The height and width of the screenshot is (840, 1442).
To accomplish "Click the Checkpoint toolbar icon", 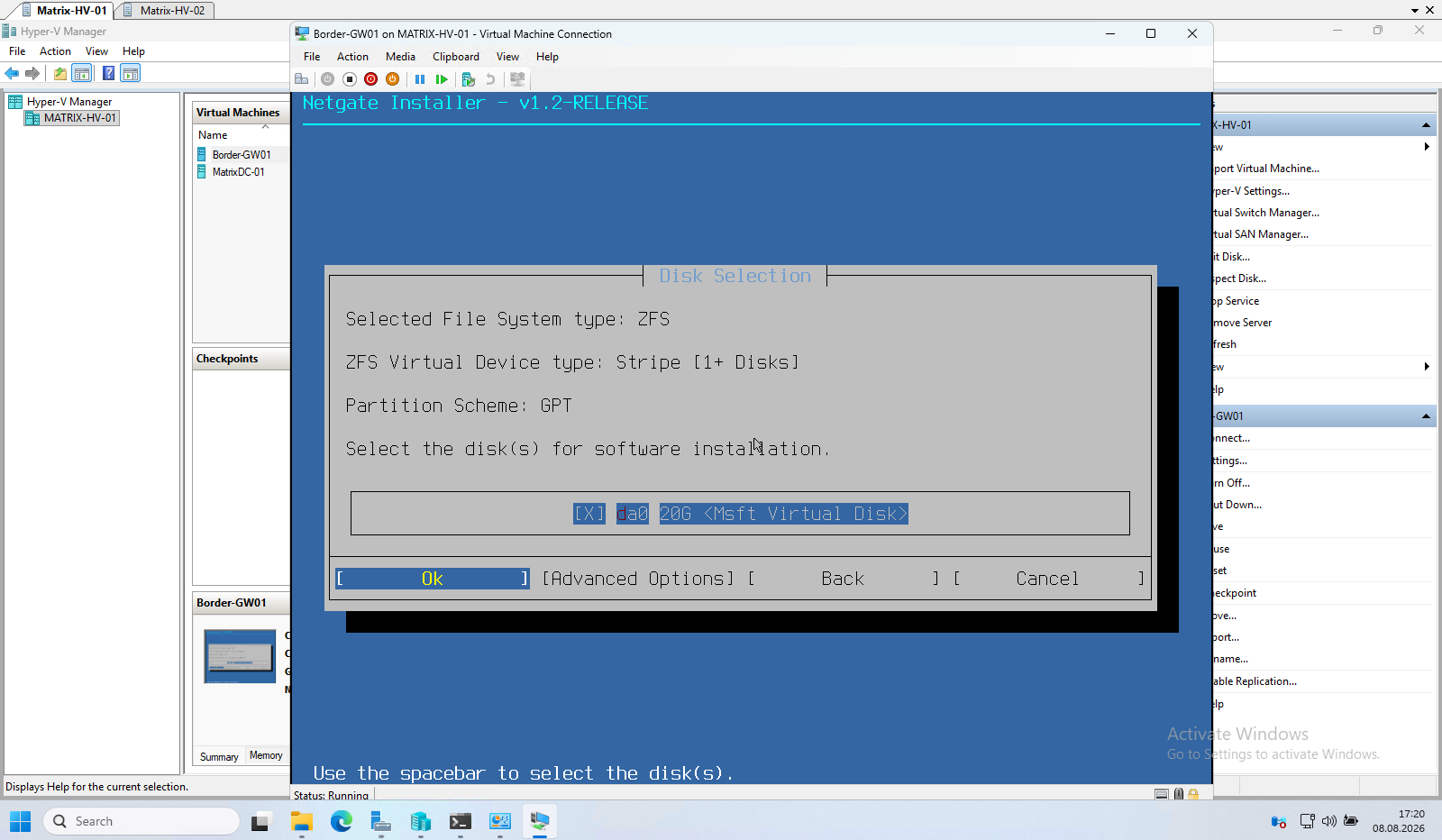I will click(469, 79).
